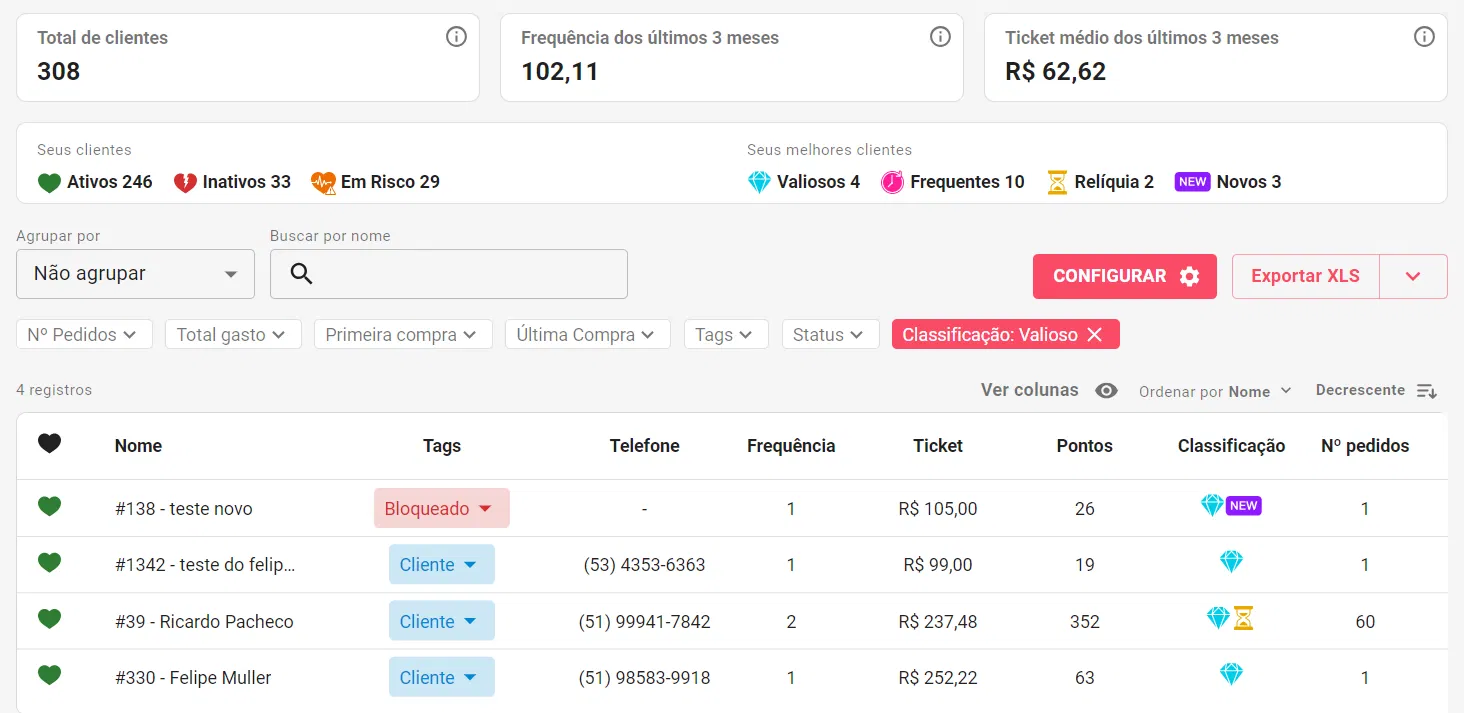
Task: Expand the export options chevron
Action: point(1413,276)
